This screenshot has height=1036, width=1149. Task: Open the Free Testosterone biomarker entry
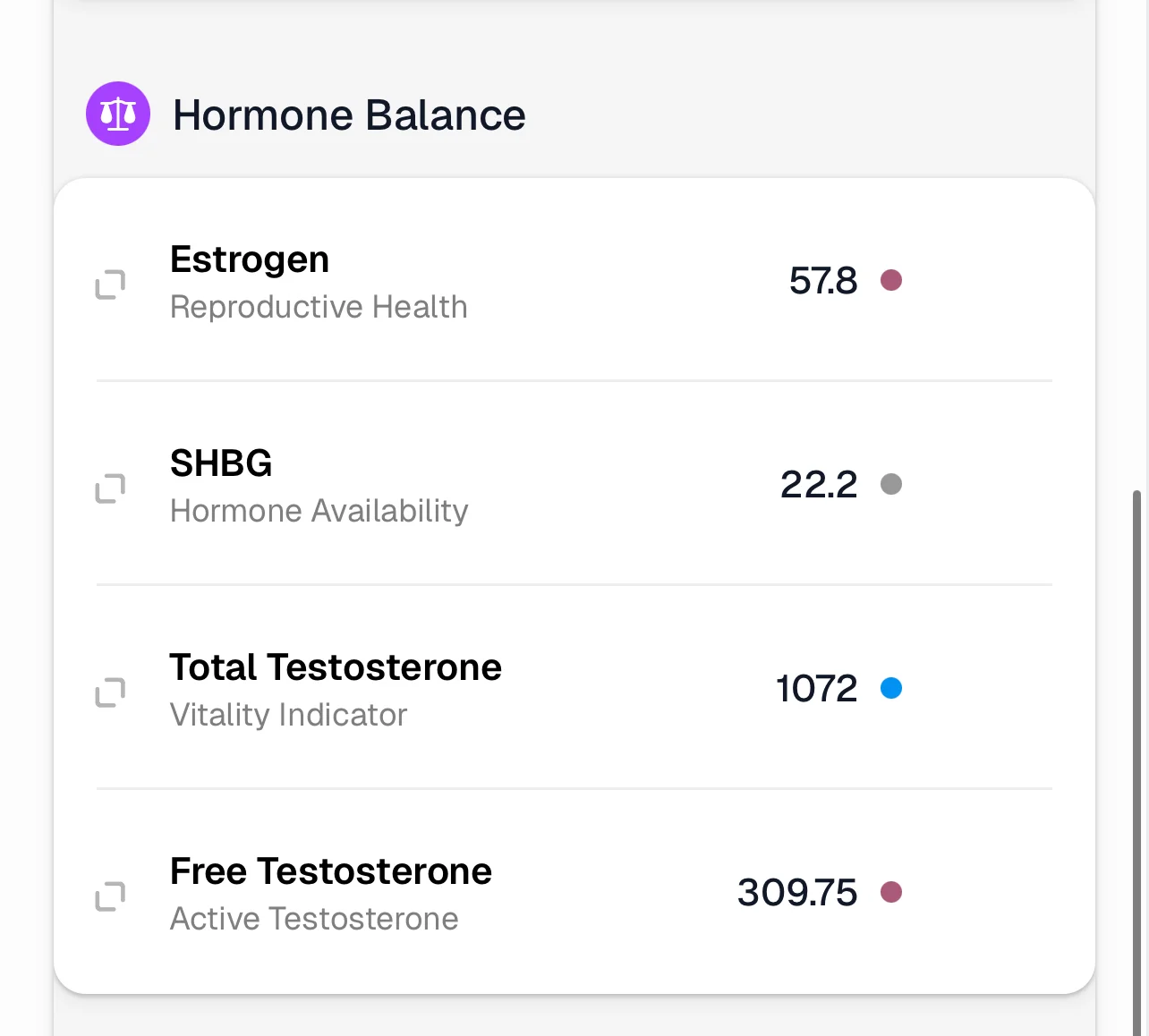coord(331,871)
